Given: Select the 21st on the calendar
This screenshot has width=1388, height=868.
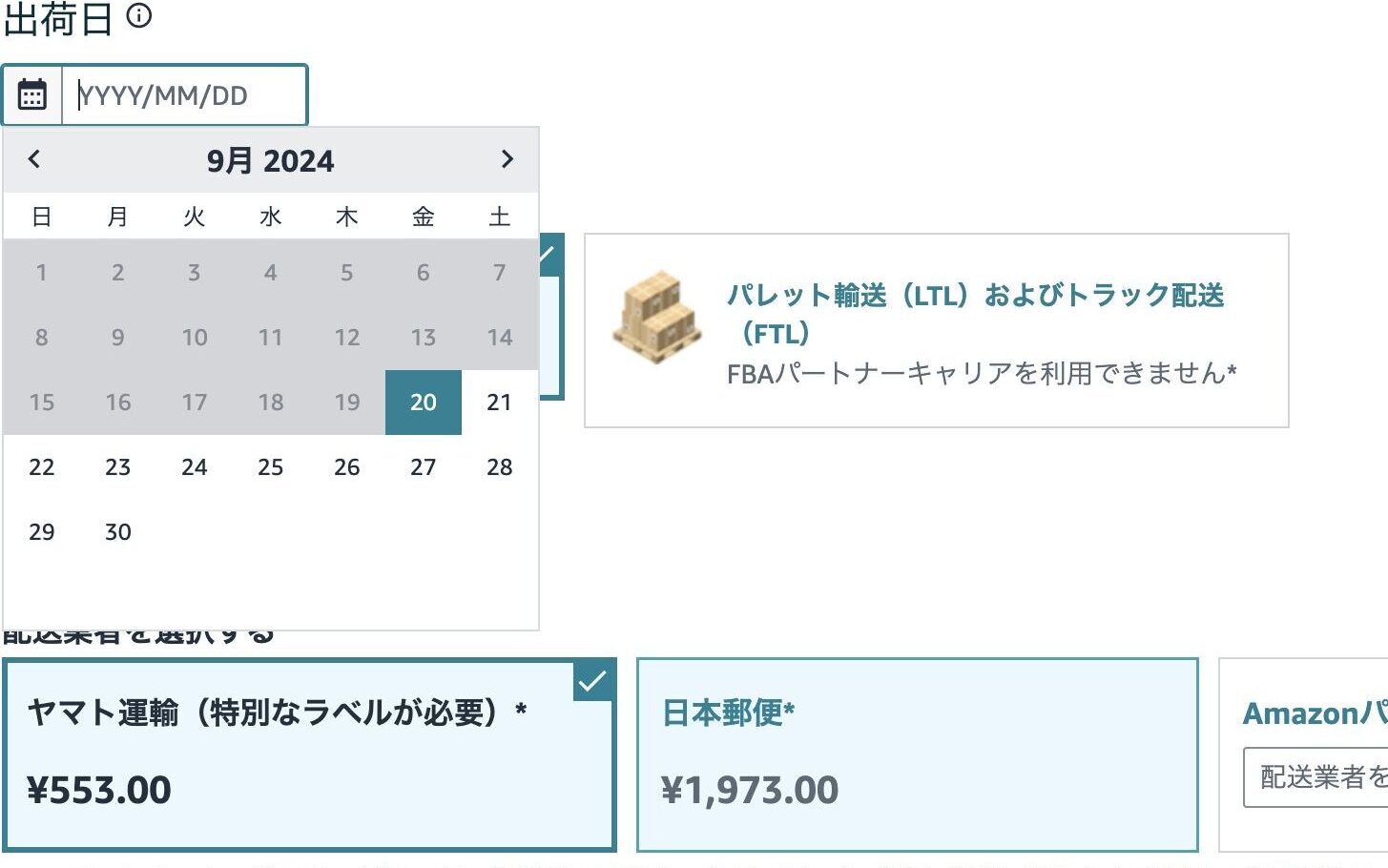Looking at the screenshot, I should click(x=500, y=403).
